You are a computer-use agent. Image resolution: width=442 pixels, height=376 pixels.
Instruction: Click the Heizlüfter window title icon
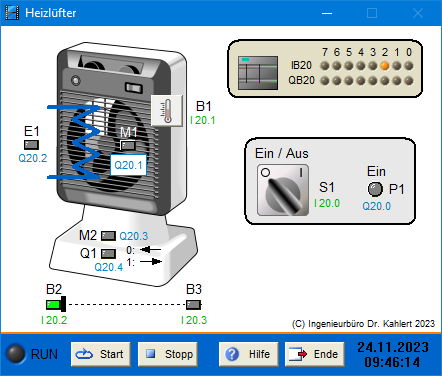point(12,13)
